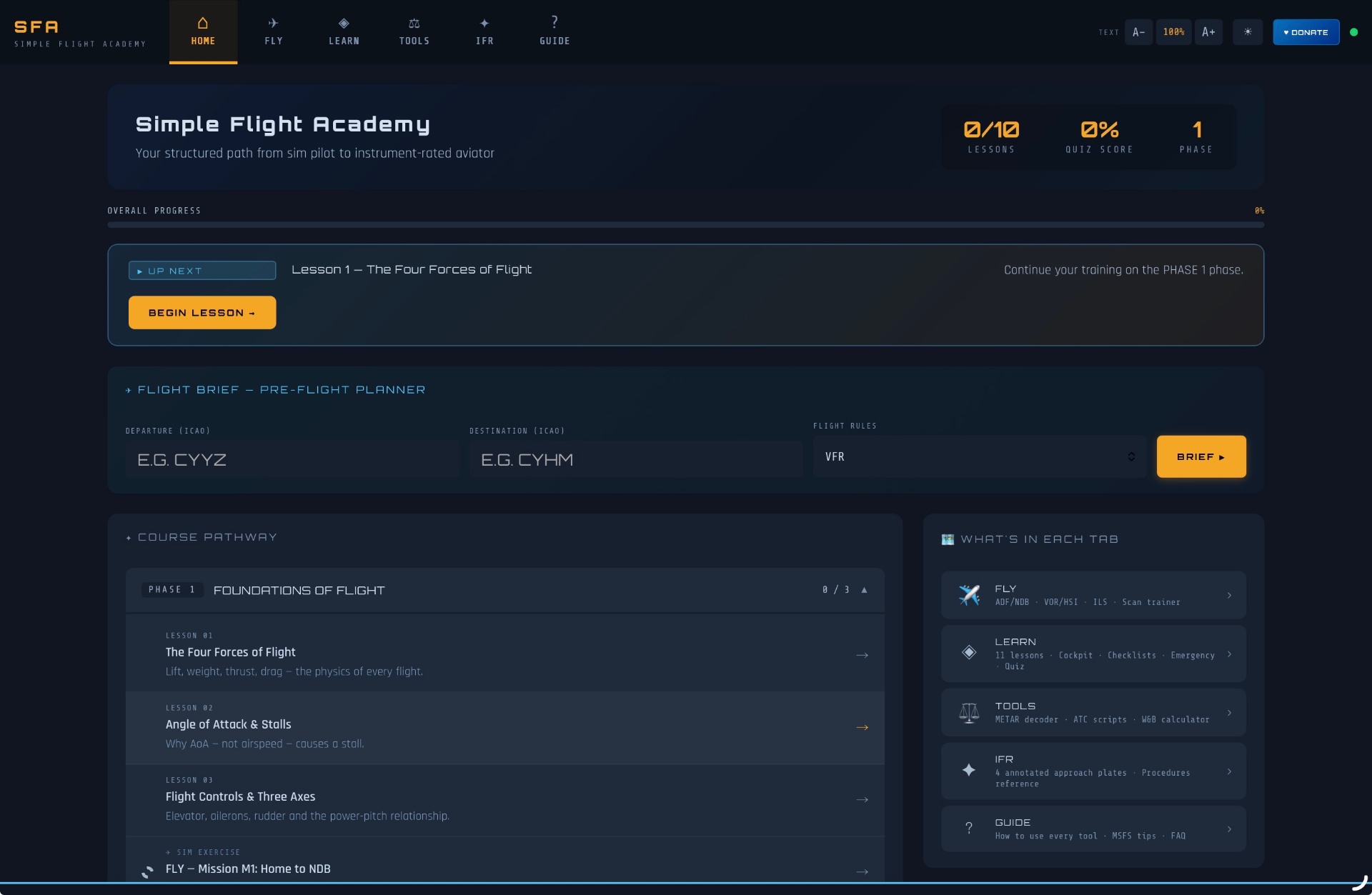Click the Donate button

click(x=1306, y=32)
